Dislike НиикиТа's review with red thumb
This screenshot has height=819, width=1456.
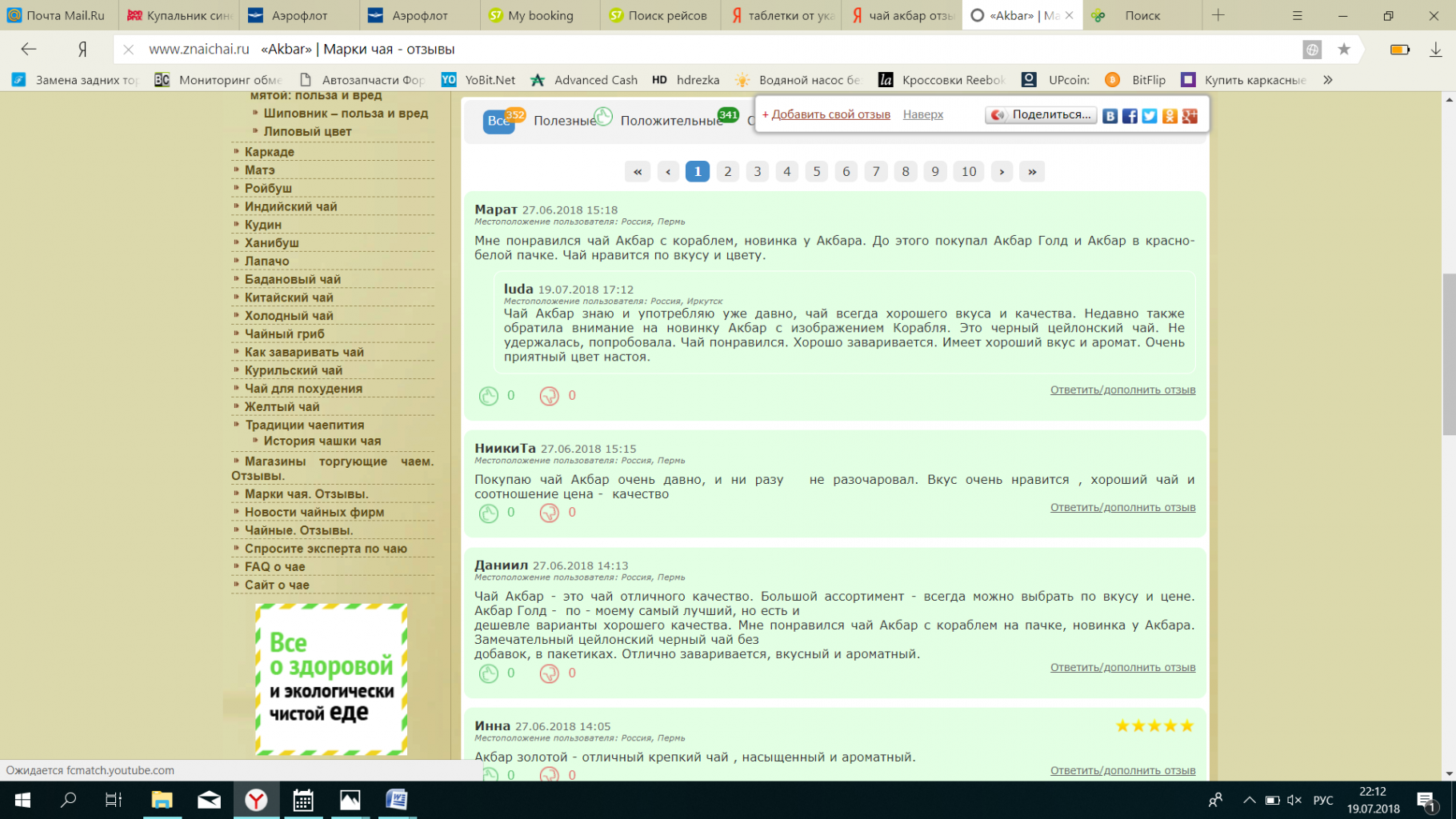click(x=549, y=513)
